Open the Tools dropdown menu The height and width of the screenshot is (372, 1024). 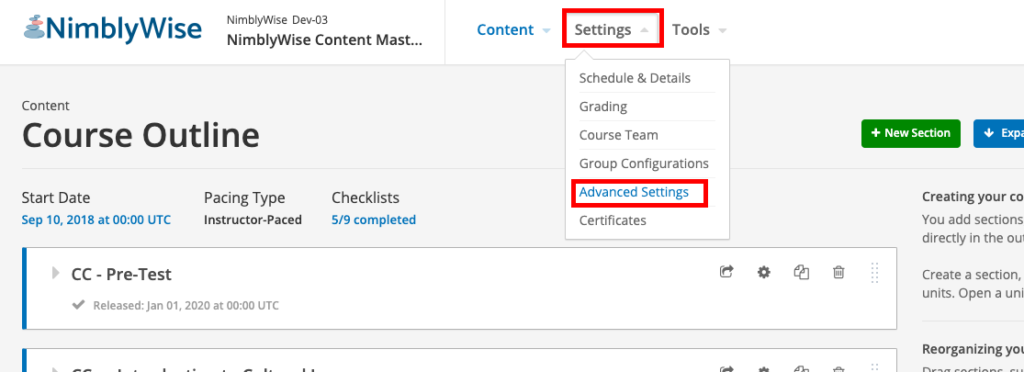click(x=699, y=30)
